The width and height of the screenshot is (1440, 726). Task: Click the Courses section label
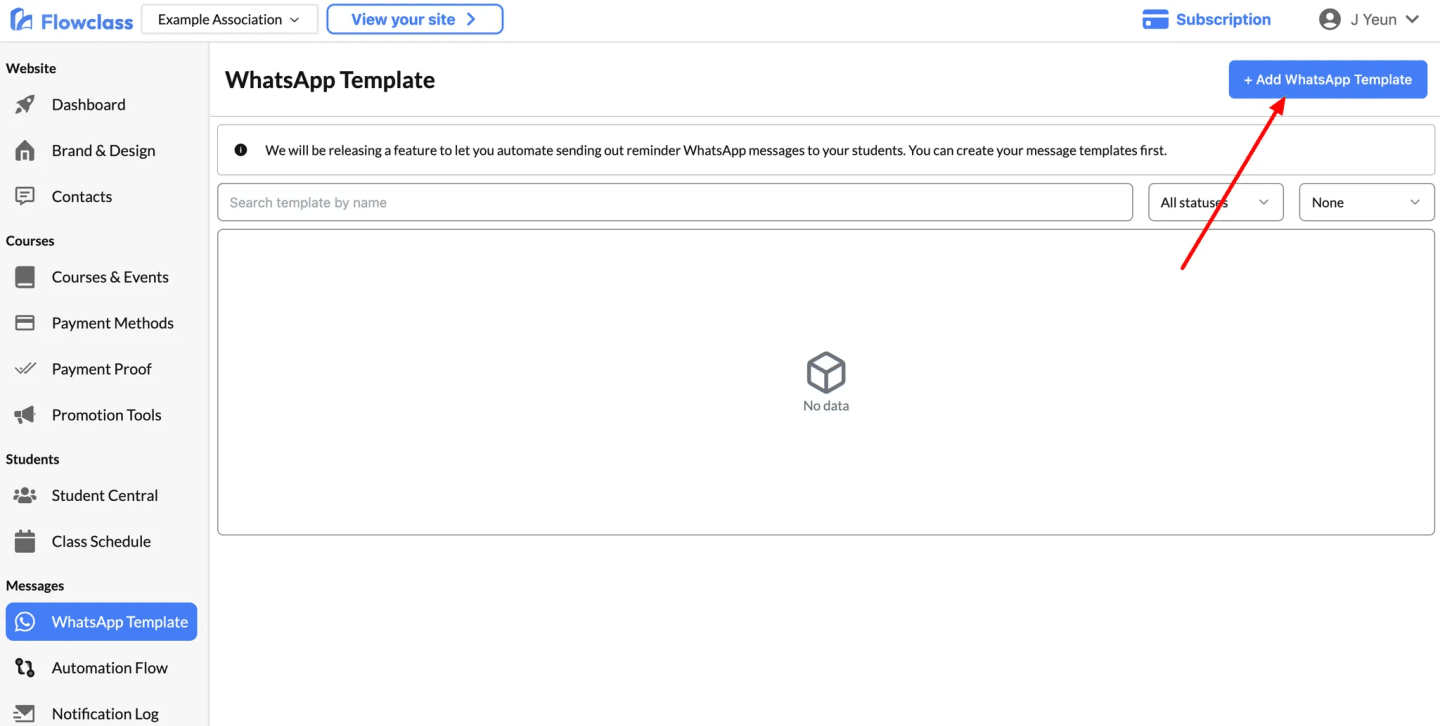30,241
